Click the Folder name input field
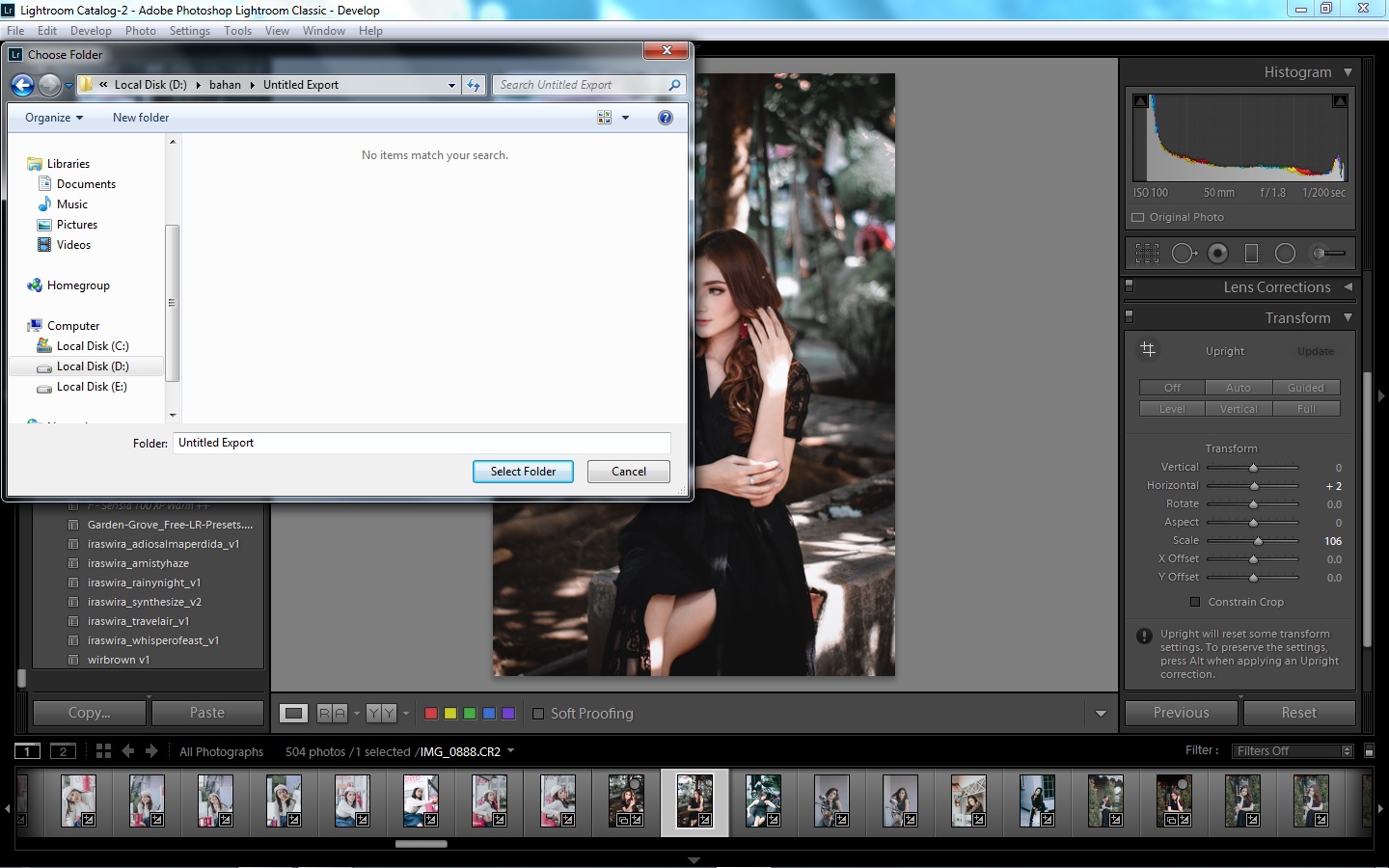The image size is (1389, 868). pyautogui.click(x=422, y=443)
